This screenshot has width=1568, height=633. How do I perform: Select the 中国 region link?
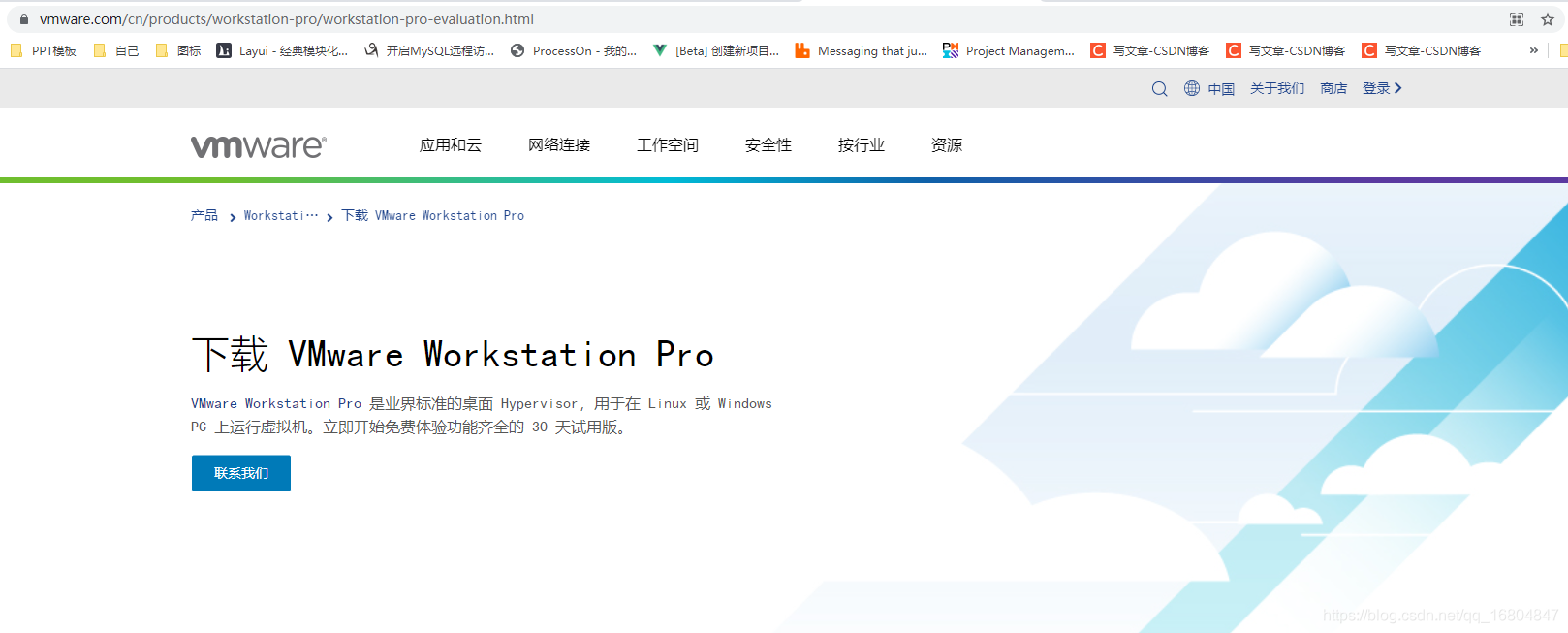[1221, 89]
